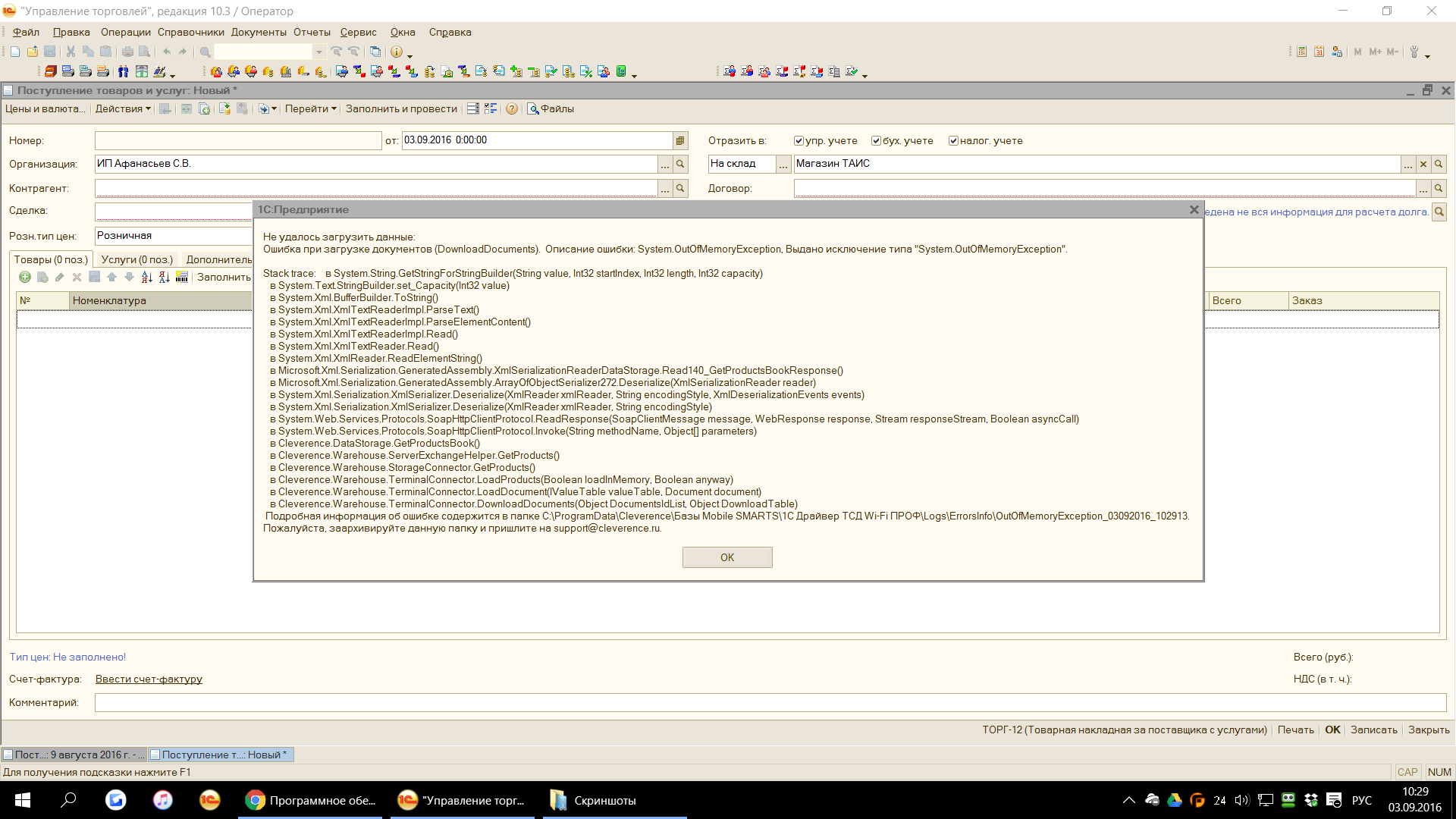Click the list view icon in form toolbar
1456x819 pixels.
click(x=473, y=108)
